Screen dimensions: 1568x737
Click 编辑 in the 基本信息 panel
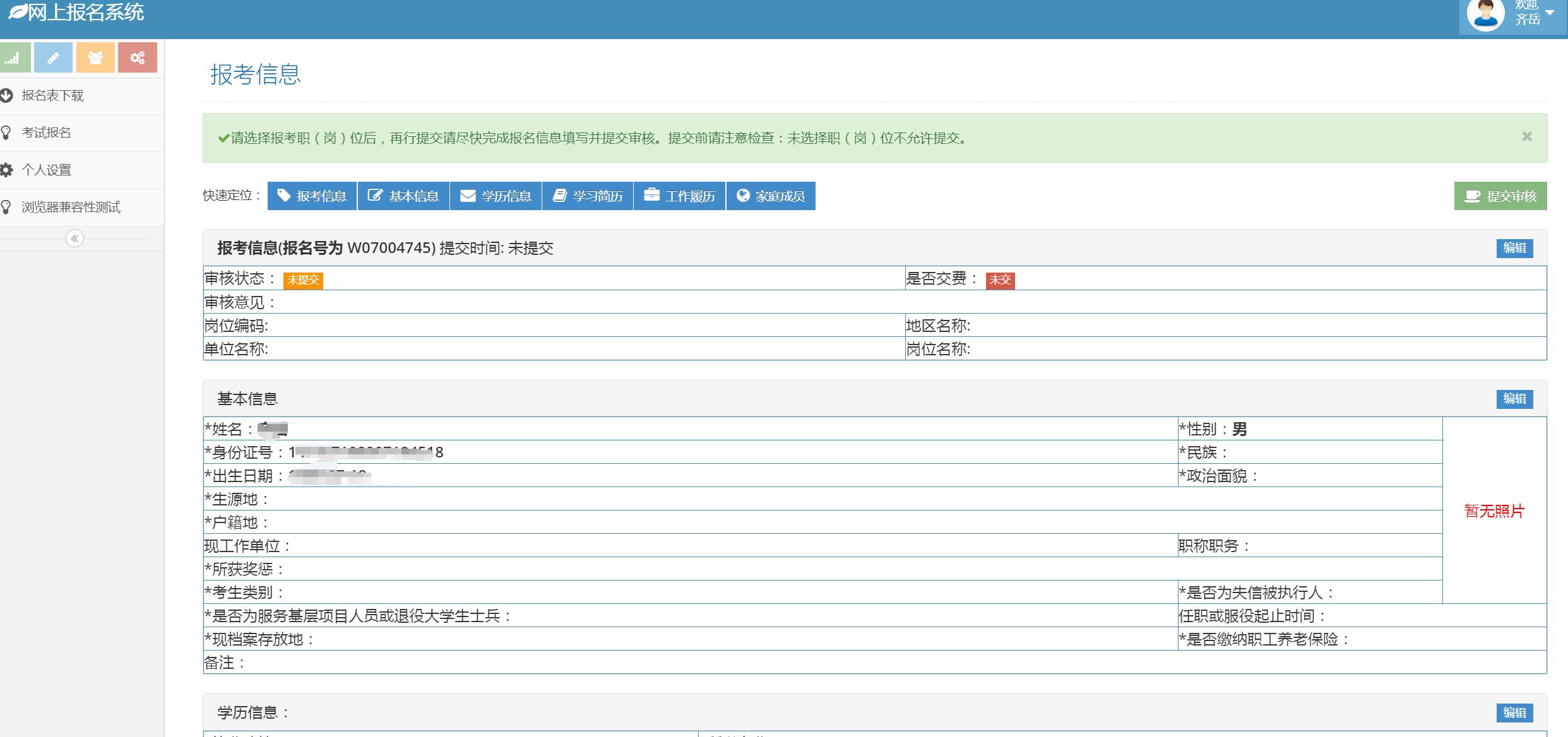(1514, 399)
